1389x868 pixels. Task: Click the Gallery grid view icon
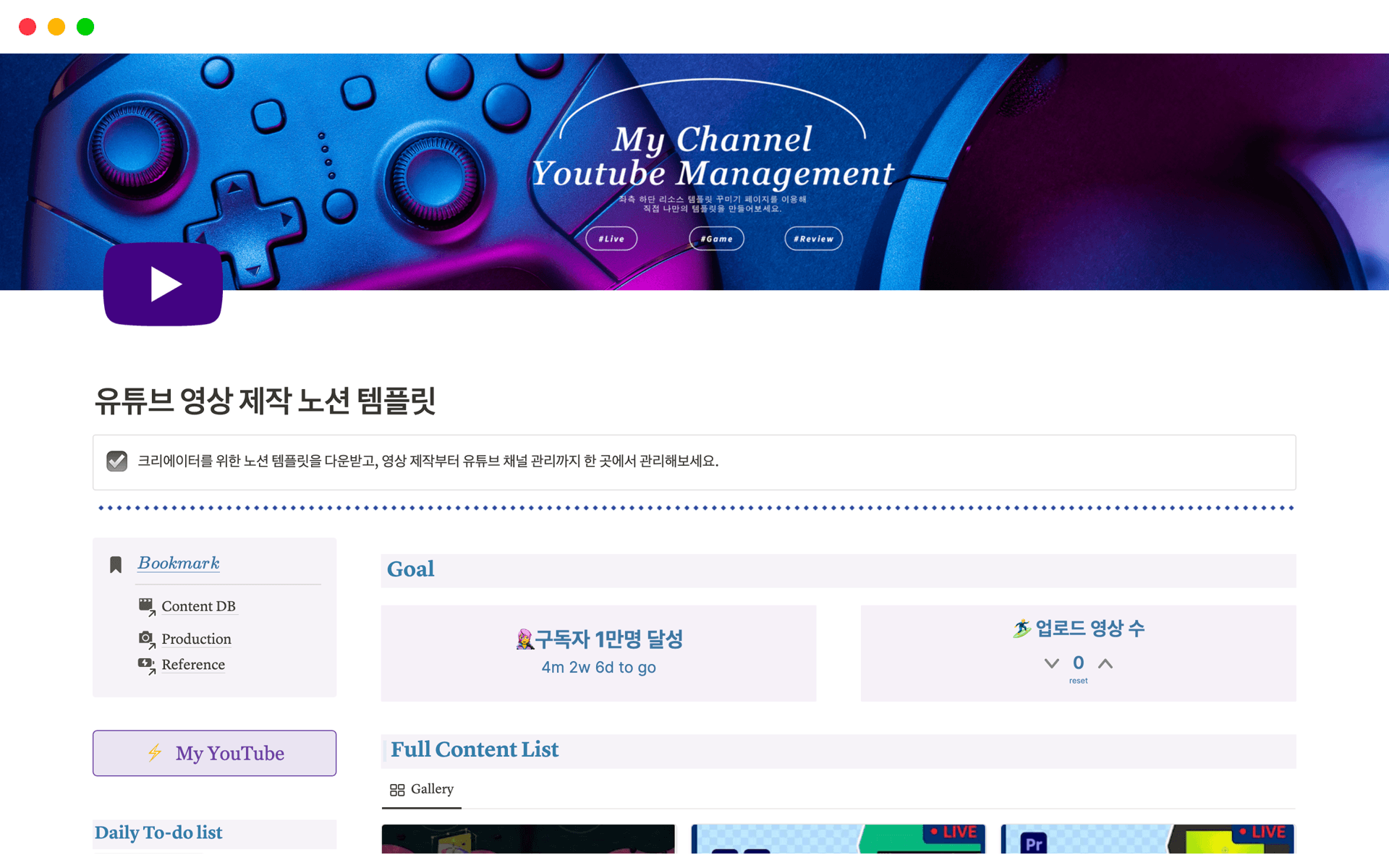point(397,790)
